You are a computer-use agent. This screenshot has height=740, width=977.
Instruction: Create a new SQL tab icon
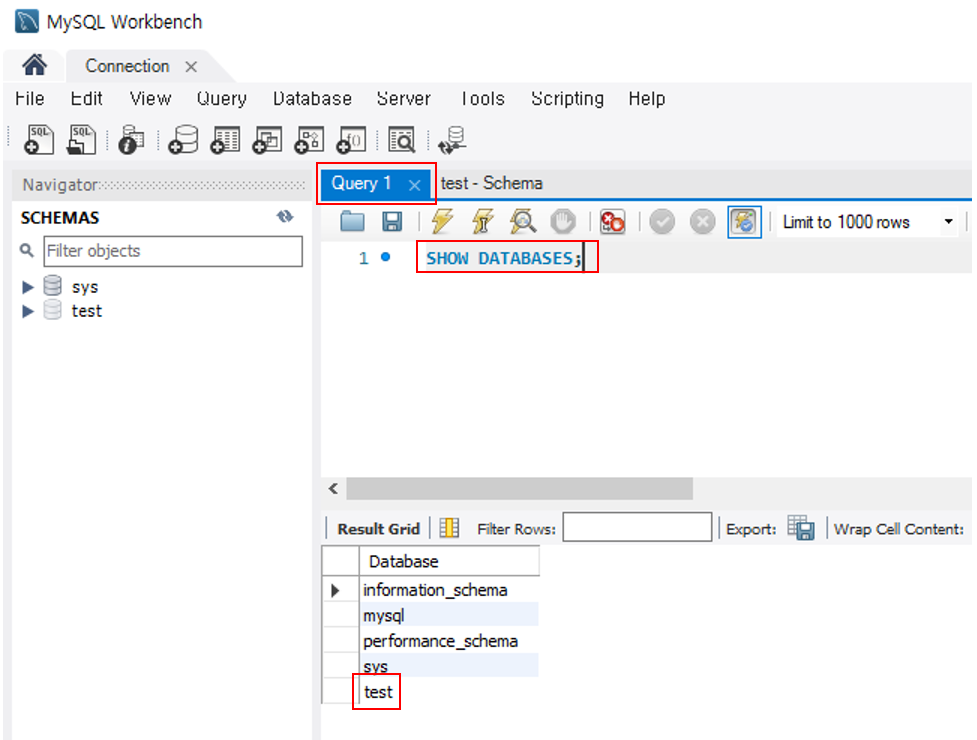pos(39,139)
